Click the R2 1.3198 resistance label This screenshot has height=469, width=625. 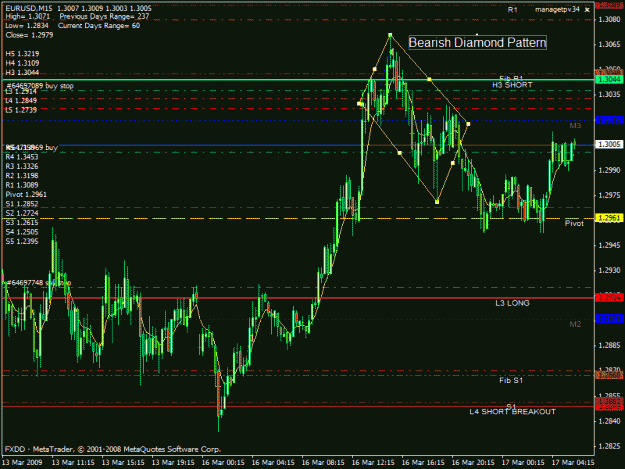click(22, 176)
